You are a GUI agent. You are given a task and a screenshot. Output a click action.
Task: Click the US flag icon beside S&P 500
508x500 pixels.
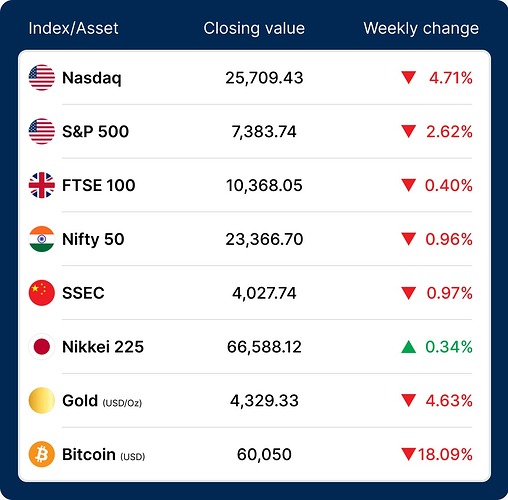[42, 131]
